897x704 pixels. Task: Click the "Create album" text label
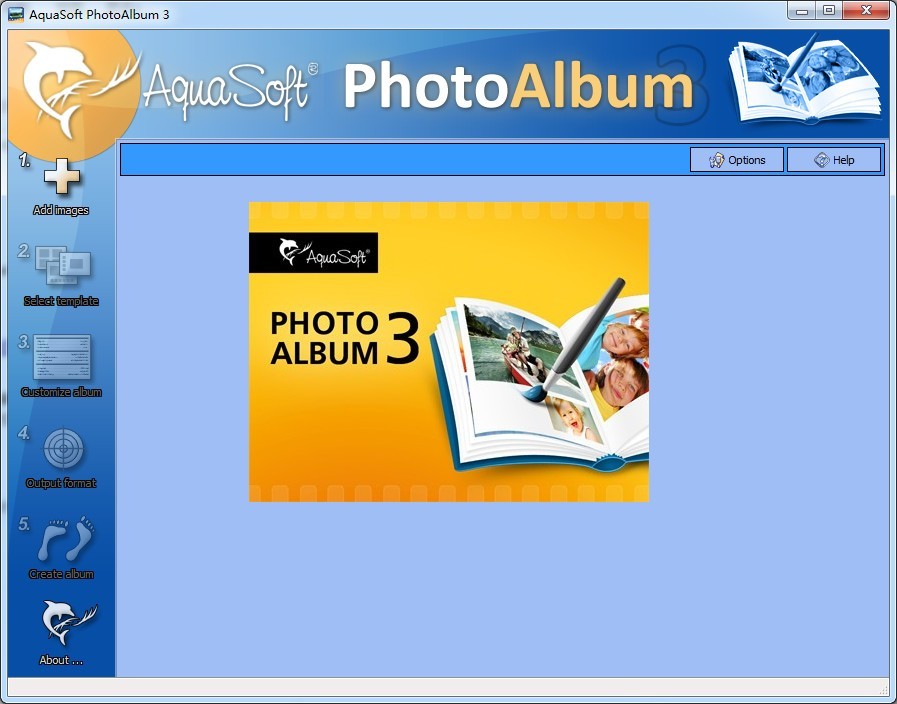61,575
